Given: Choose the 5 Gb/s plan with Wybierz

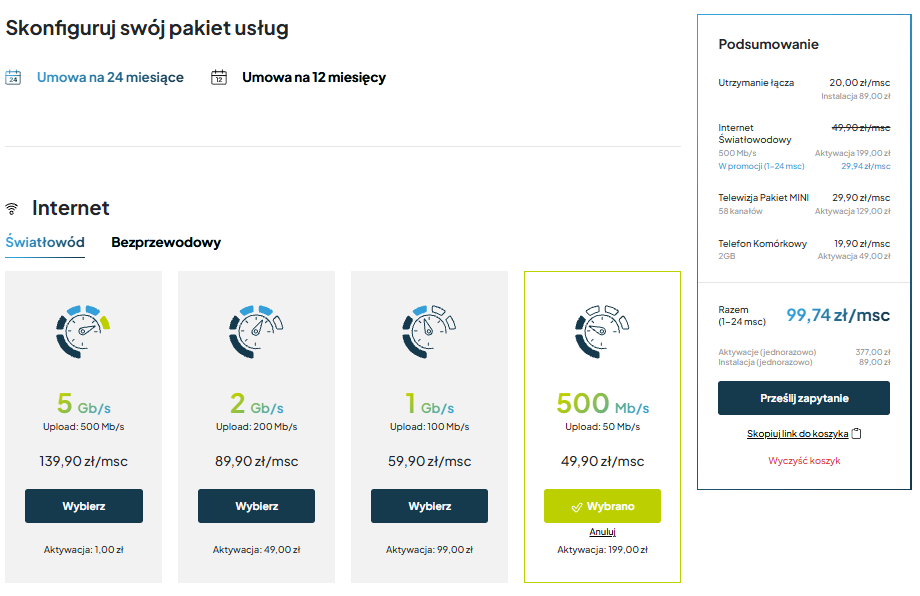Looking at the screenshot, I should click(83, 506).
